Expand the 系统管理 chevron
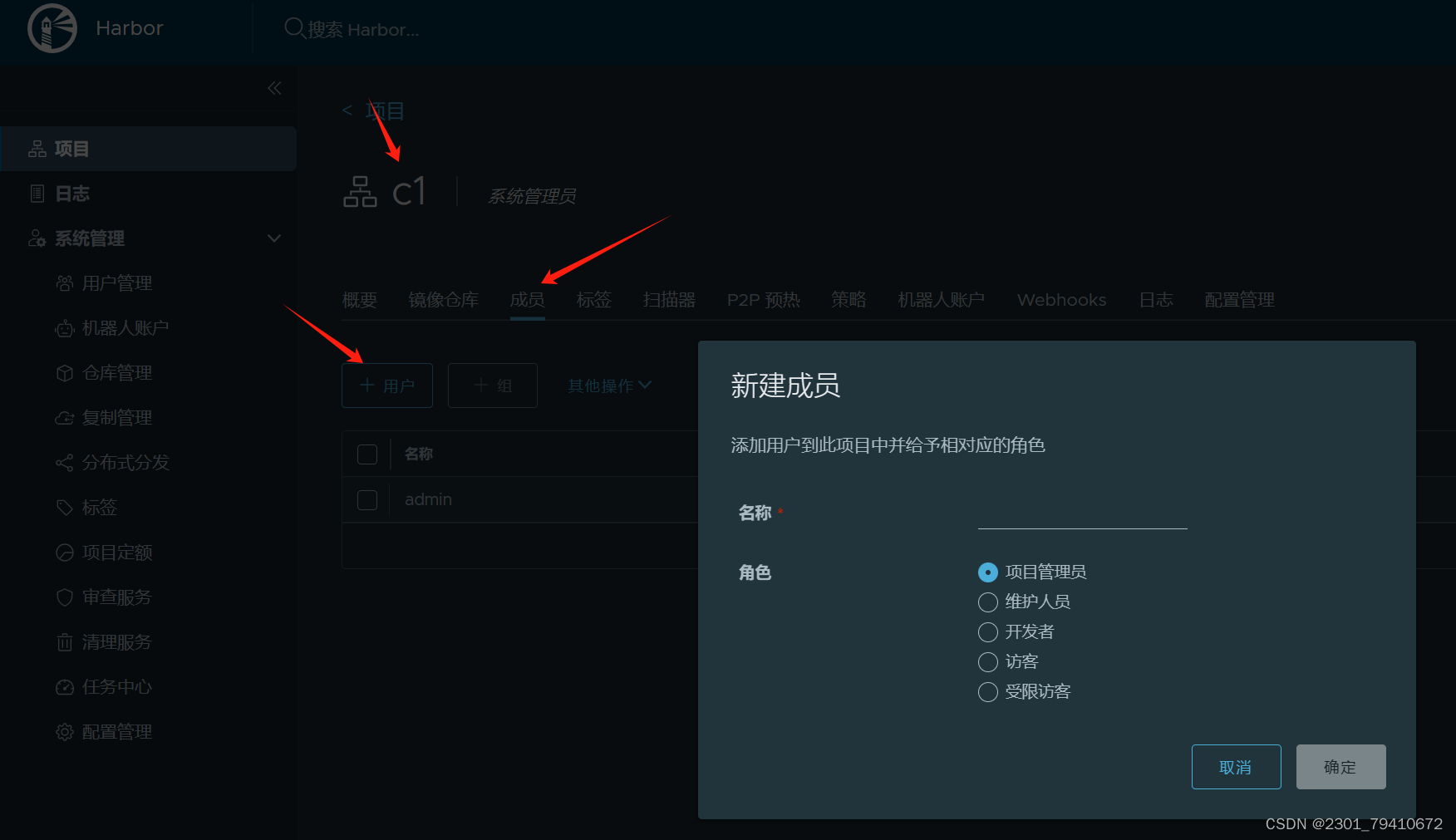The height and width of the screenshot is (840, 1456). pyautogui.click(x=274, y=238)
